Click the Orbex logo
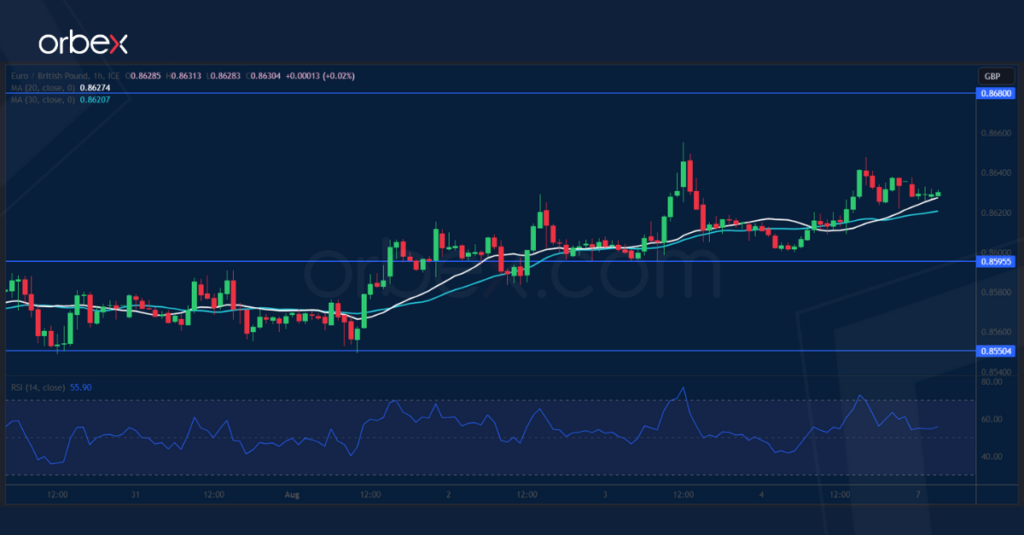 click(x=83, y=43)
